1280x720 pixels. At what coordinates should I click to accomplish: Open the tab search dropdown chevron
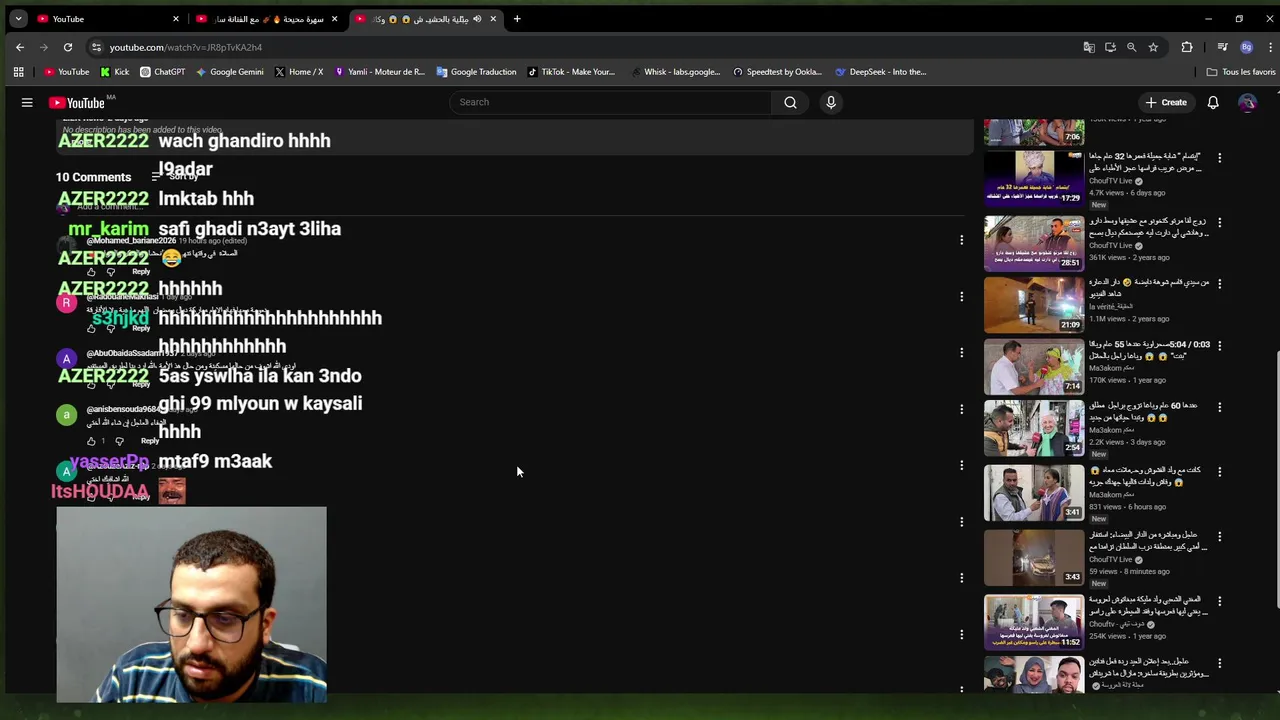click(x=18, y=19)
